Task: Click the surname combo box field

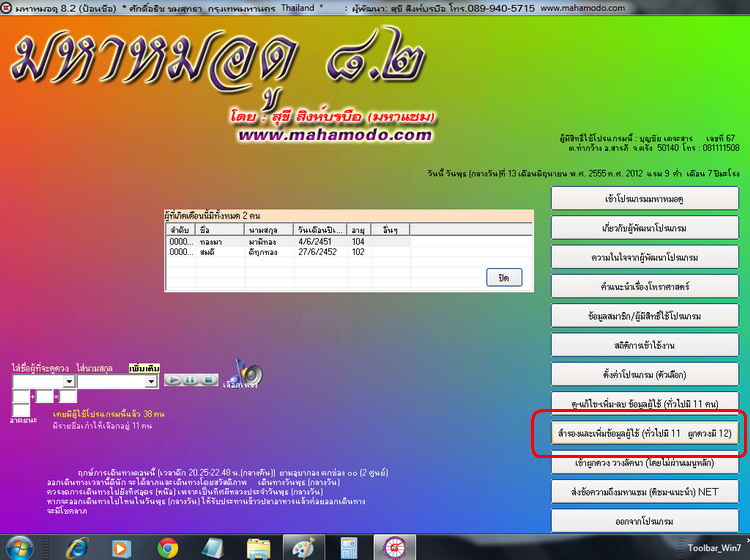Action: (118, 381)
